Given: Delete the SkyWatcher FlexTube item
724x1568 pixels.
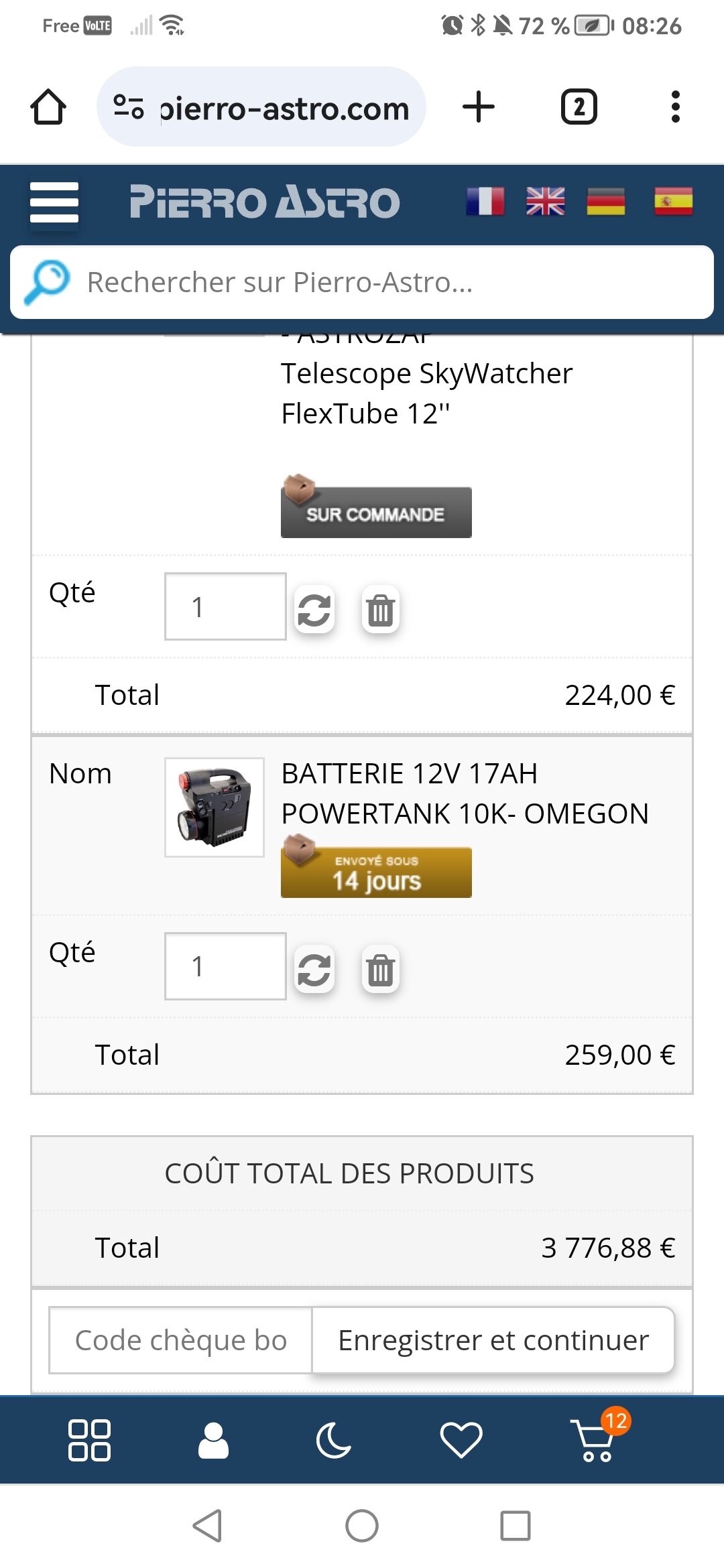Looking at the screenshot, I should tap(381, 610).
